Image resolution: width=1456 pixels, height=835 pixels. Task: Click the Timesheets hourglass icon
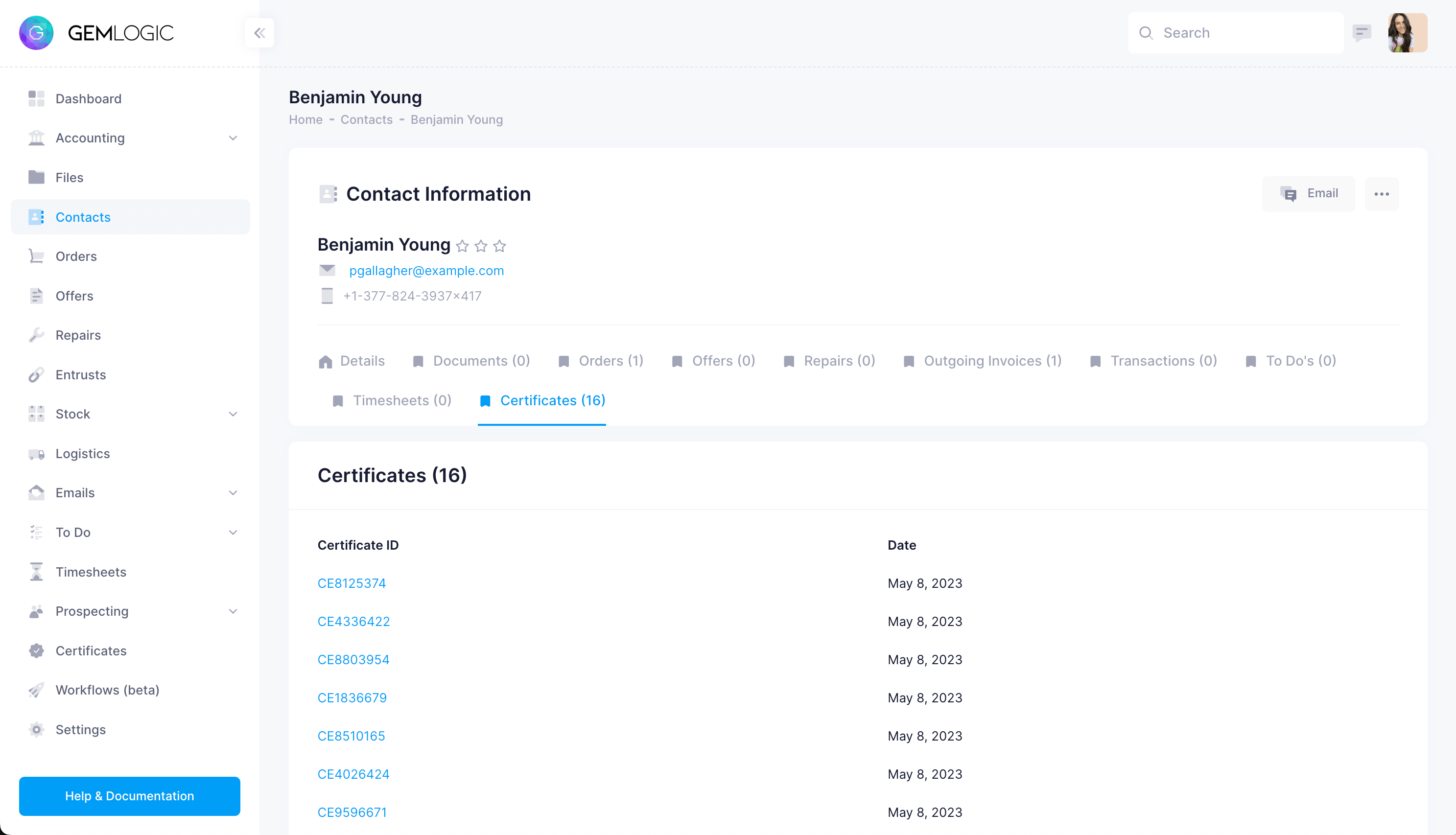pyautogui.click(x=36, y=572)
